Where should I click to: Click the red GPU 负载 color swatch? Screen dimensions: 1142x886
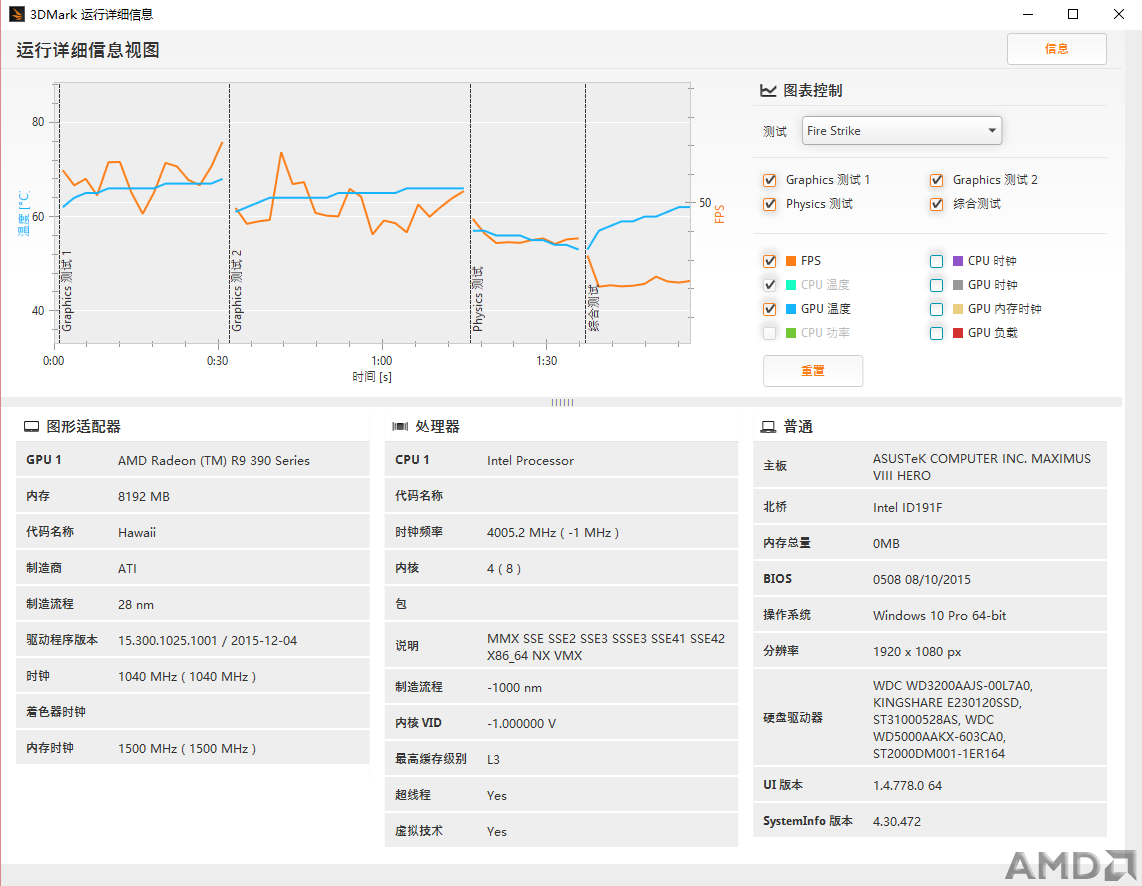click(958, 333)
